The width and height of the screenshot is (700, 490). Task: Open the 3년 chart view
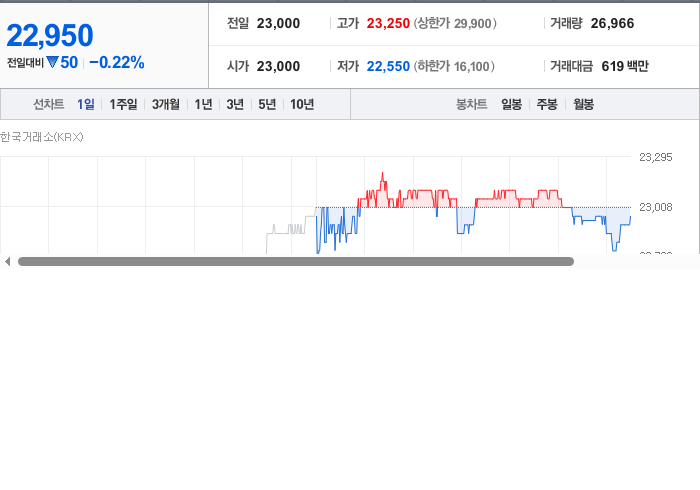click(x=235, y=104)
